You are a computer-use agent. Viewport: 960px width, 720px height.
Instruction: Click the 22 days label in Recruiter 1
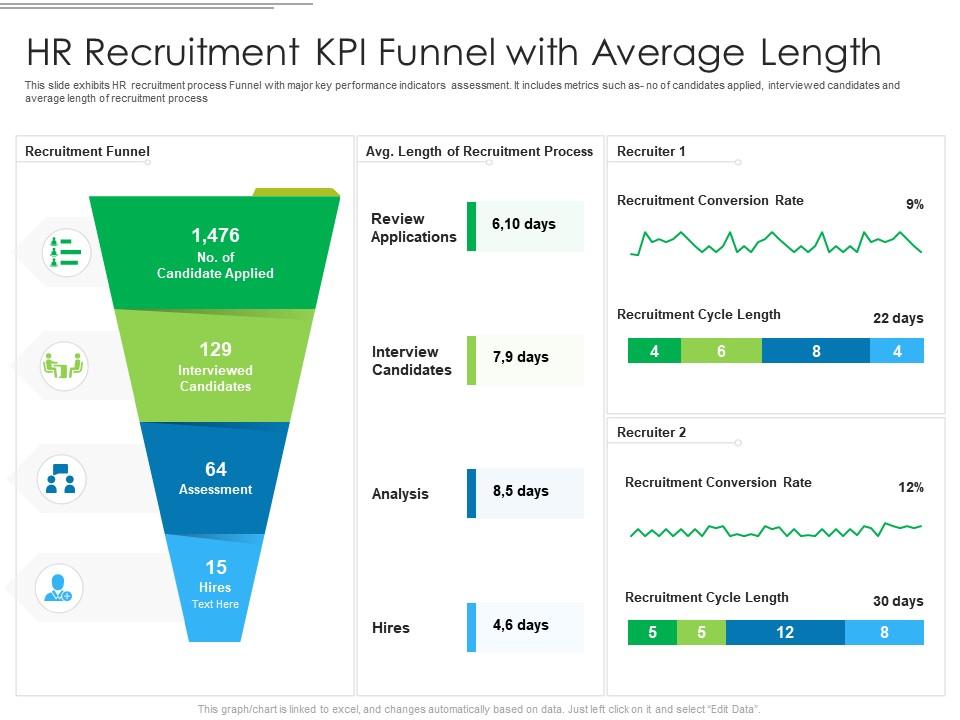click(x=899, y=318)
